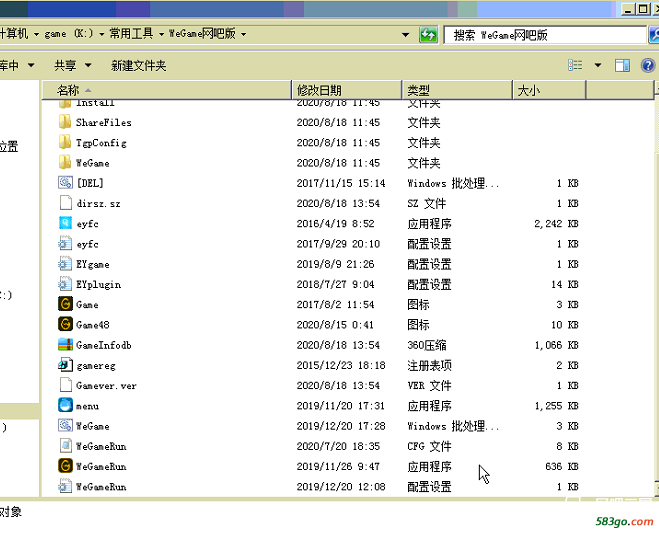
Task: Sort by 修改日期 column header
Action: click(319, 90)
